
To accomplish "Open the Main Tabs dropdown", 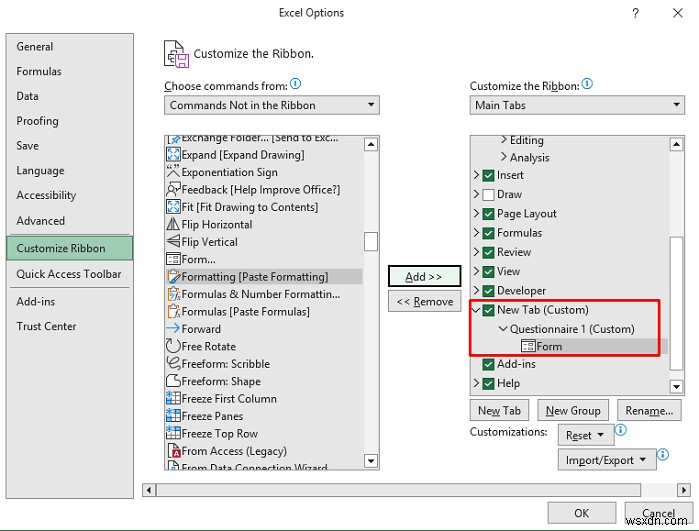I will [x=577, y=105].
